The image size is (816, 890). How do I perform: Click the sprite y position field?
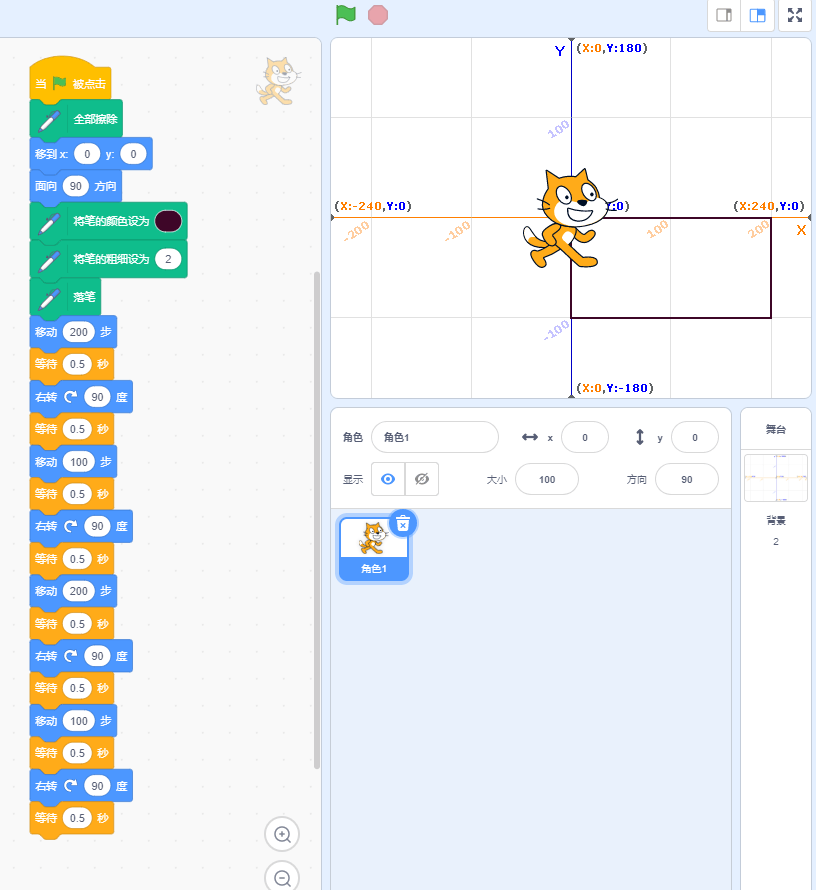(x=695, y=437)
